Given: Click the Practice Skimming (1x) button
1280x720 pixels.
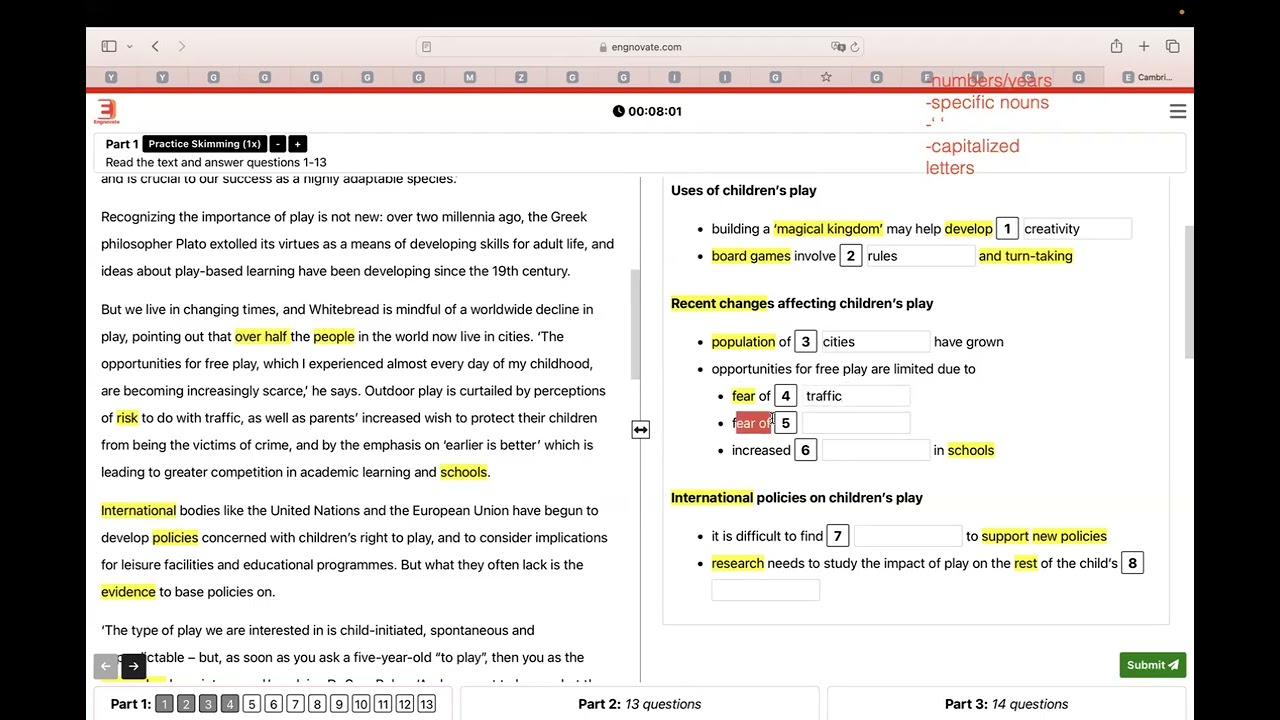Looking at the screenshot, I should 204,144.
